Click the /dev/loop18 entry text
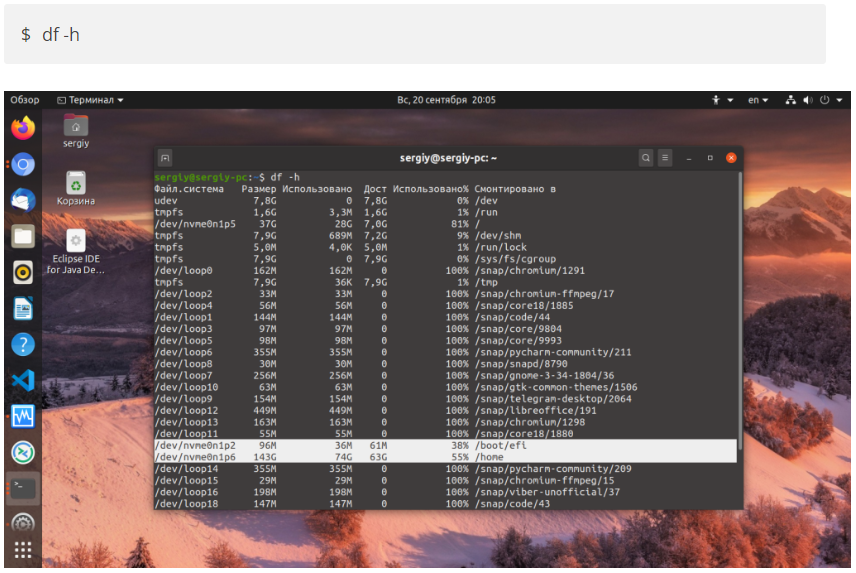Image resolution: width=856 pixels, height=573 pixels. (186, 503)
